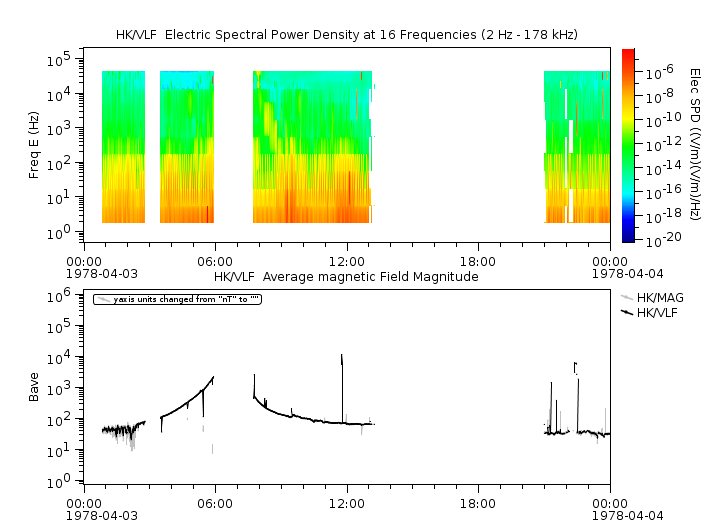Click the gray line icon in the yaxis units note
Image resolution: width=718 pixels, height=532 pixels.
pos(104,299)
